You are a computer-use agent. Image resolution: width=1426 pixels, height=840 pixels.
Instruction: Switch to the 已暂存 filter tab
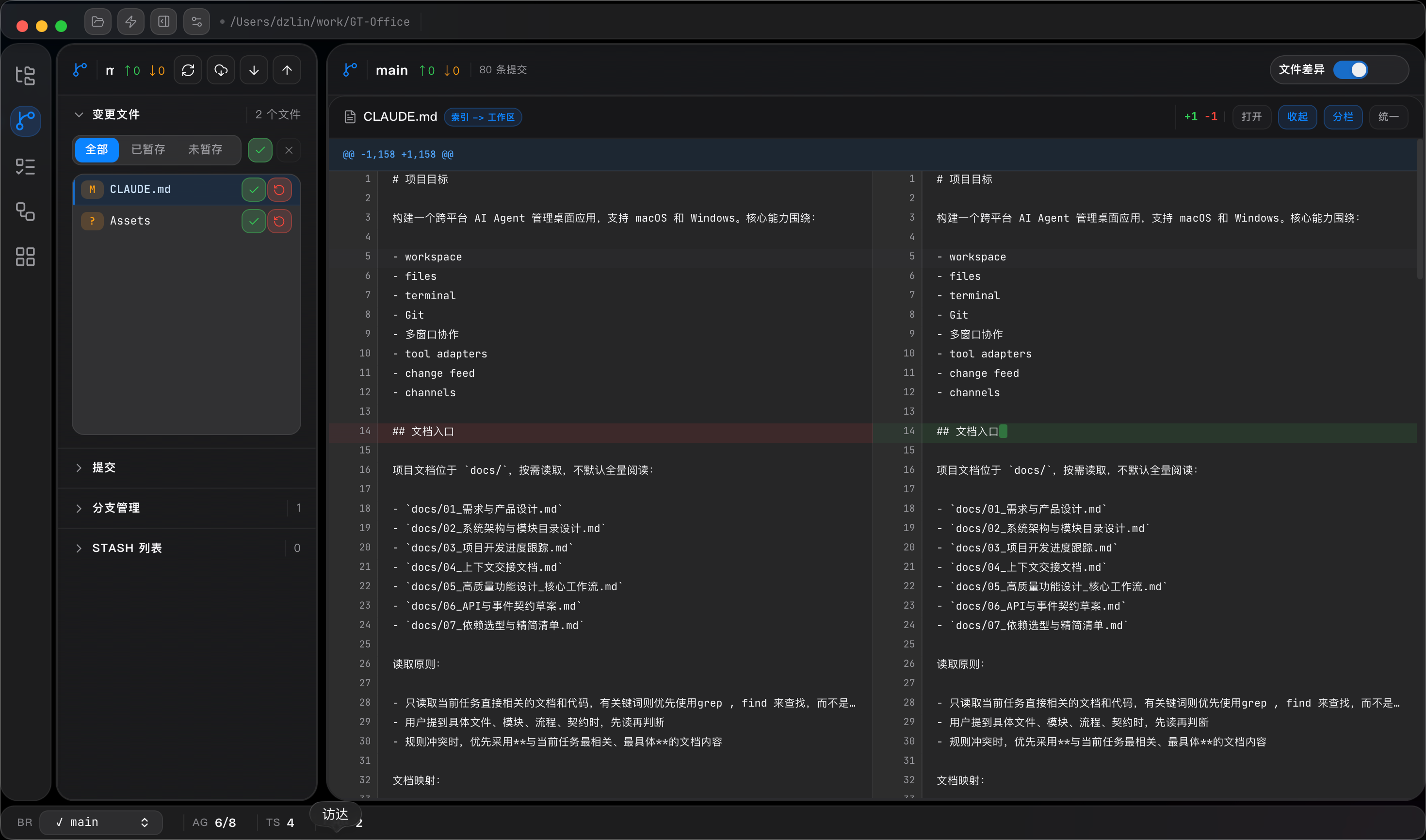point(148,149)
